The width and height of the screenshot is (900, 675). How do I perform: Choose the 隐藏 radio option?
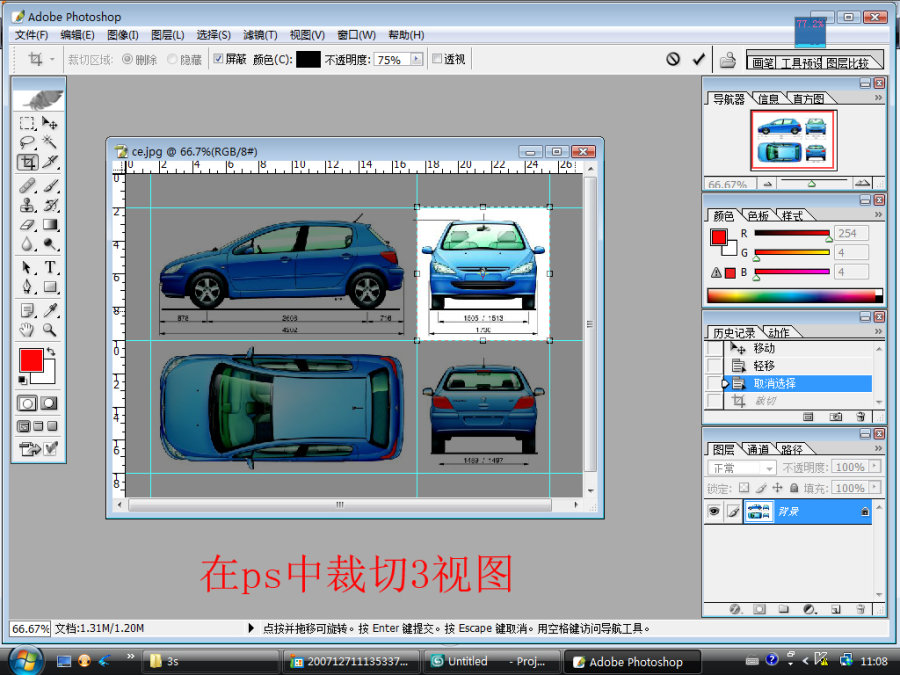pos(172,59)
